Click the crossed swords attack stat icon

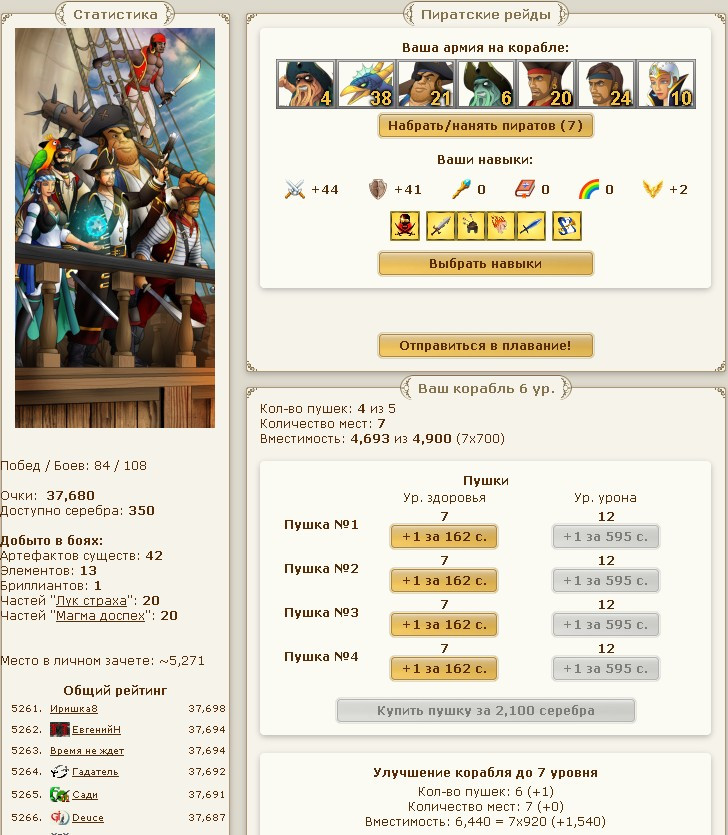295,189
